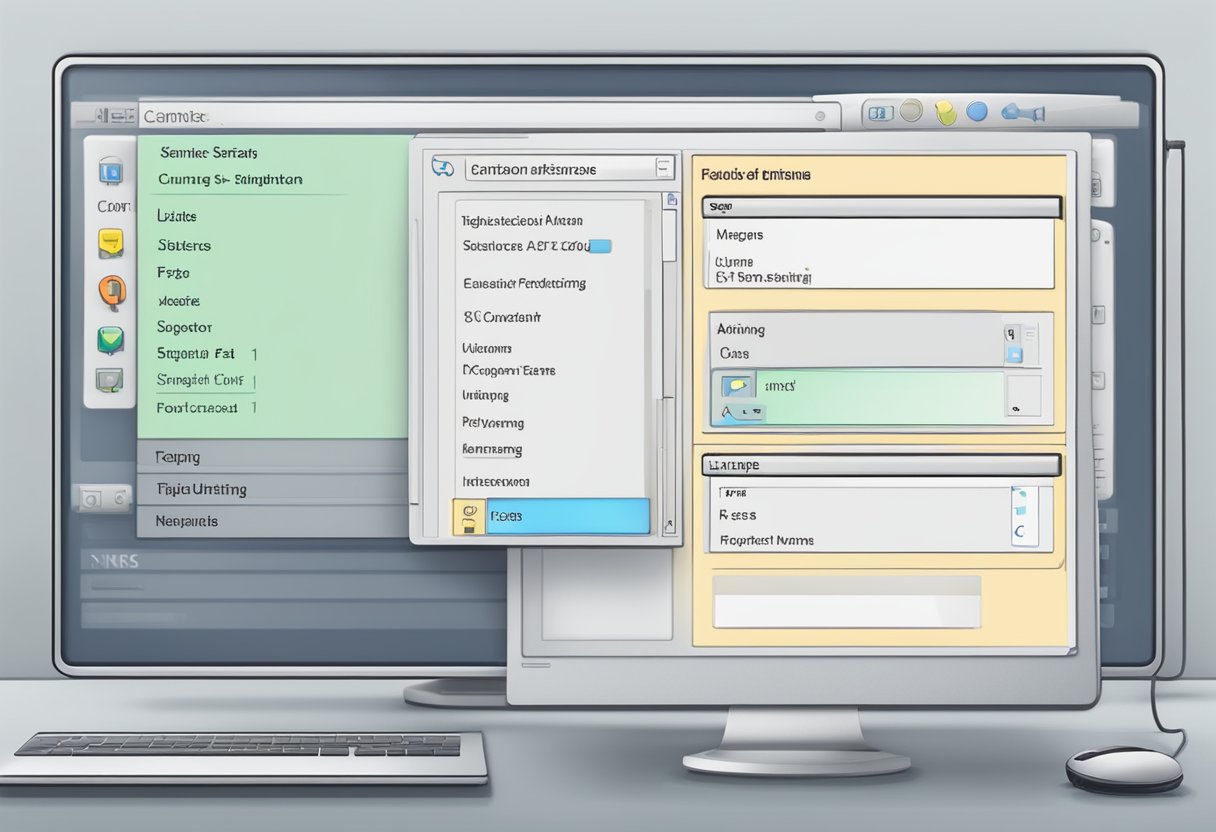1216x832 pixels.
Task: Open the 'Cantaon' combo box dropdown button
Action: (664, 168)
